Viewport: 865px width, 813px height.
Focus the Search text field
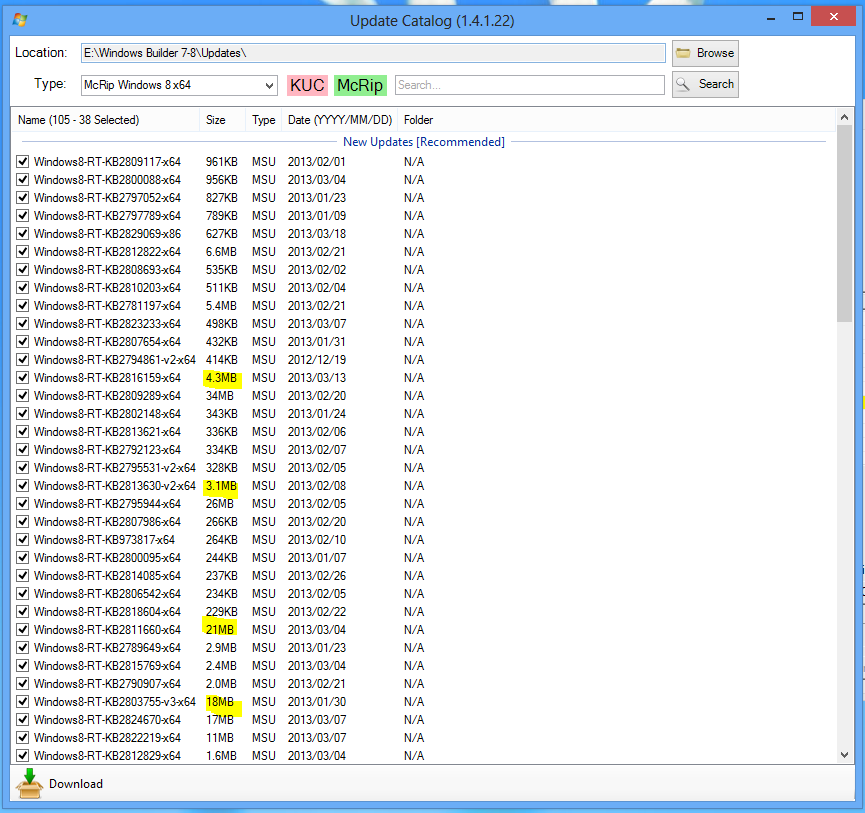(529, 85)
